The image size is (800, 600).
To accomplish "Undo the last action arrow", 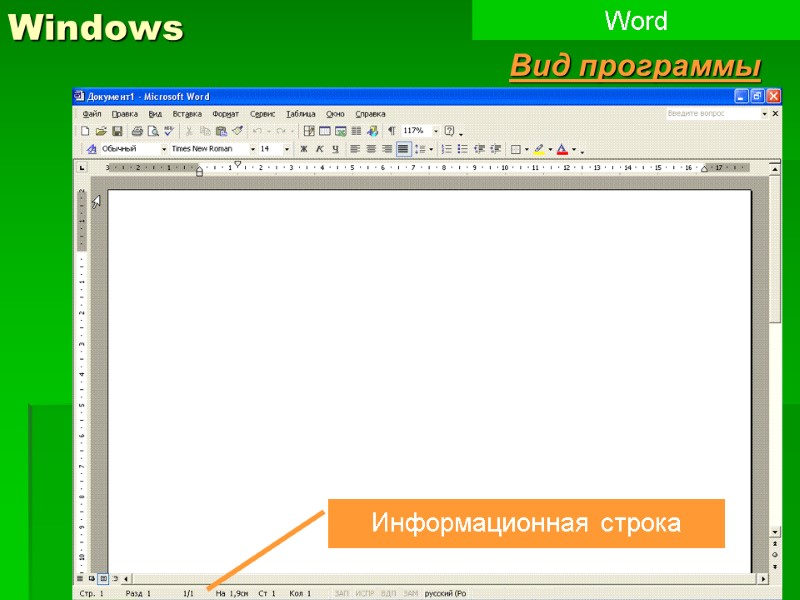I will pos(258,131).
